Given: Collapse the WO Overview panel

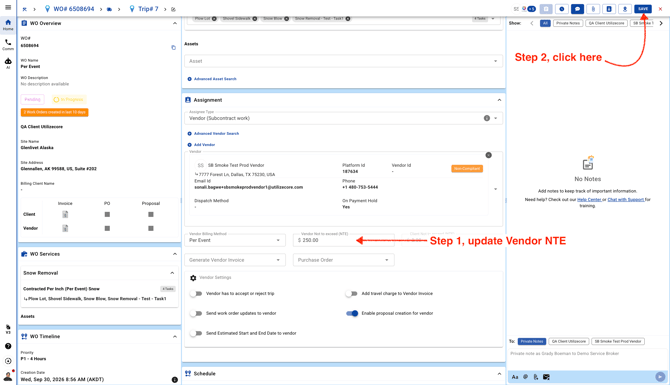Looking at the screenshot, I should (175, 23).
